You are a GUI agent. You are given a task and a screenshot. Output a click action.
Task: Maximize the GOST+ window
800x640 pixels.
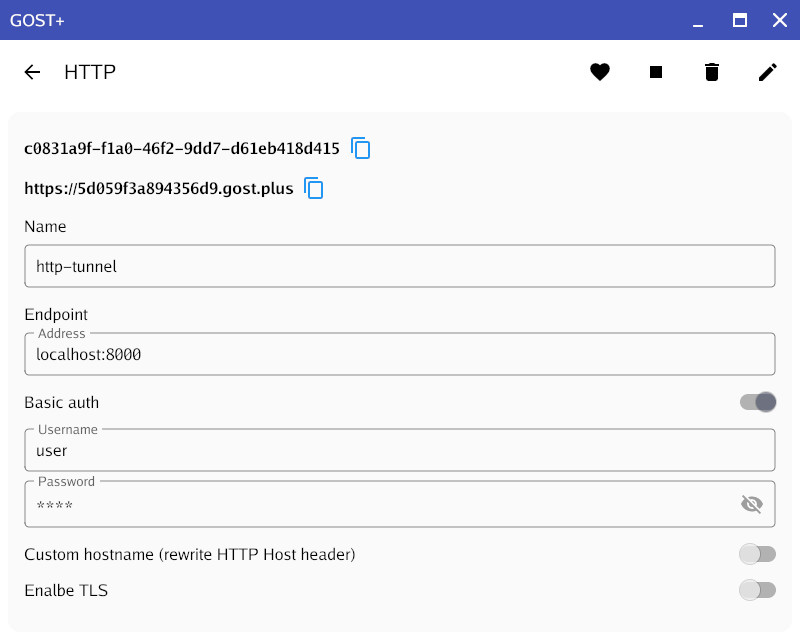point(740,20)
